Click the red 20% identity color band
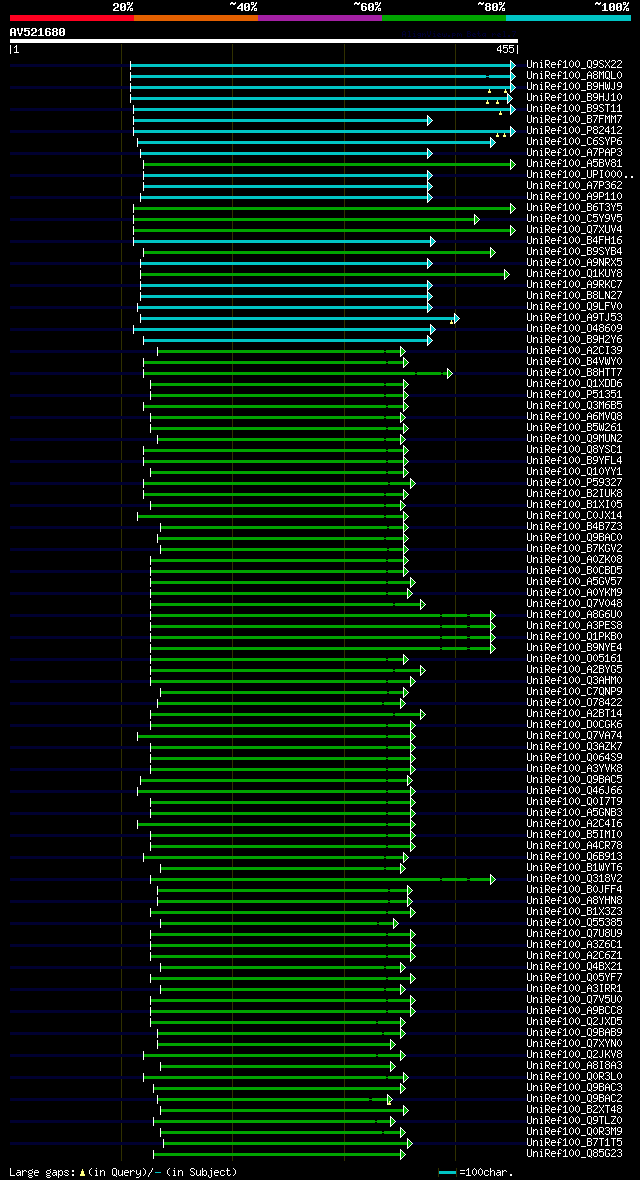The height and width of the screenshot is (1180, 640). pyautogui.click(x=72, y=17)
